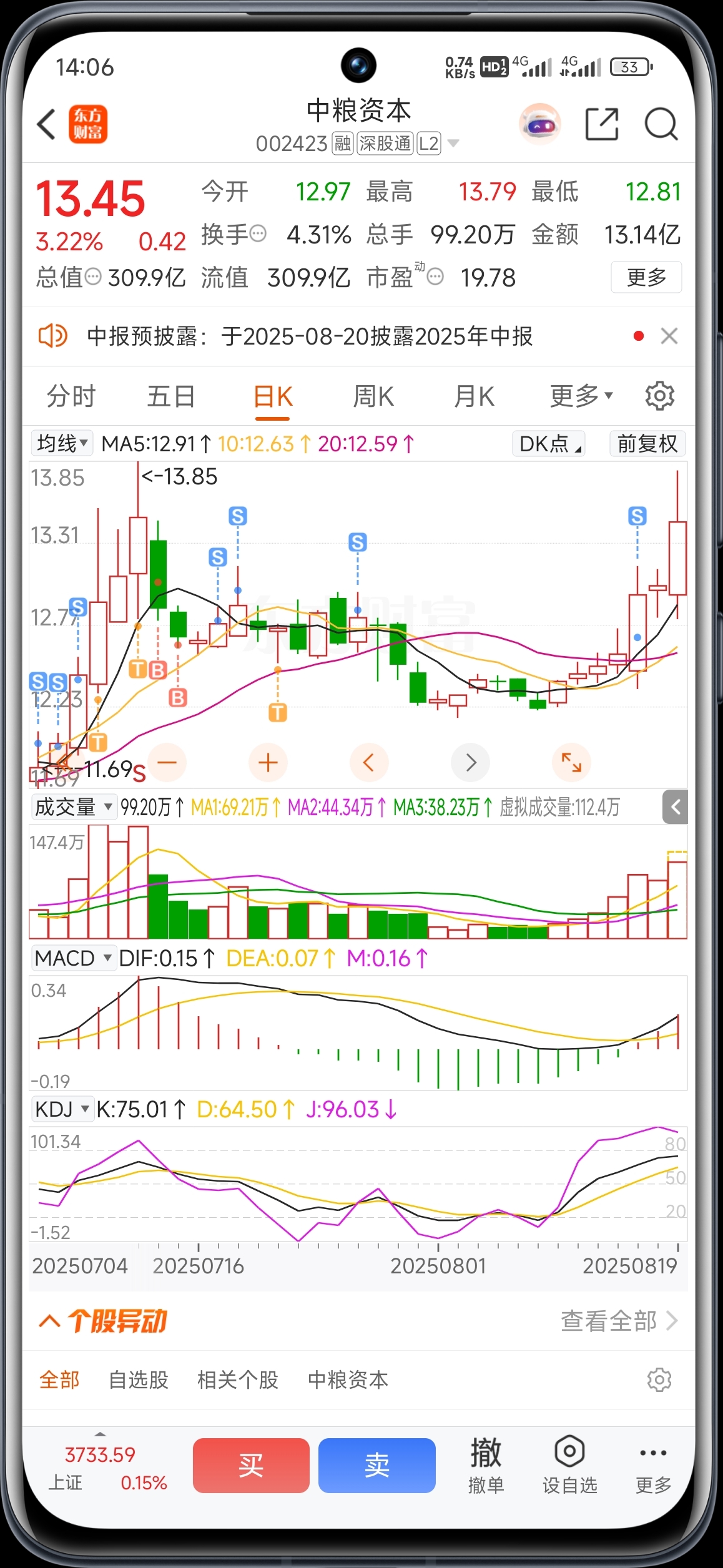Screen dimensions: 723x1568
Task: Open the 更多 chart period dropdown
Action: [x=581, y=396]
